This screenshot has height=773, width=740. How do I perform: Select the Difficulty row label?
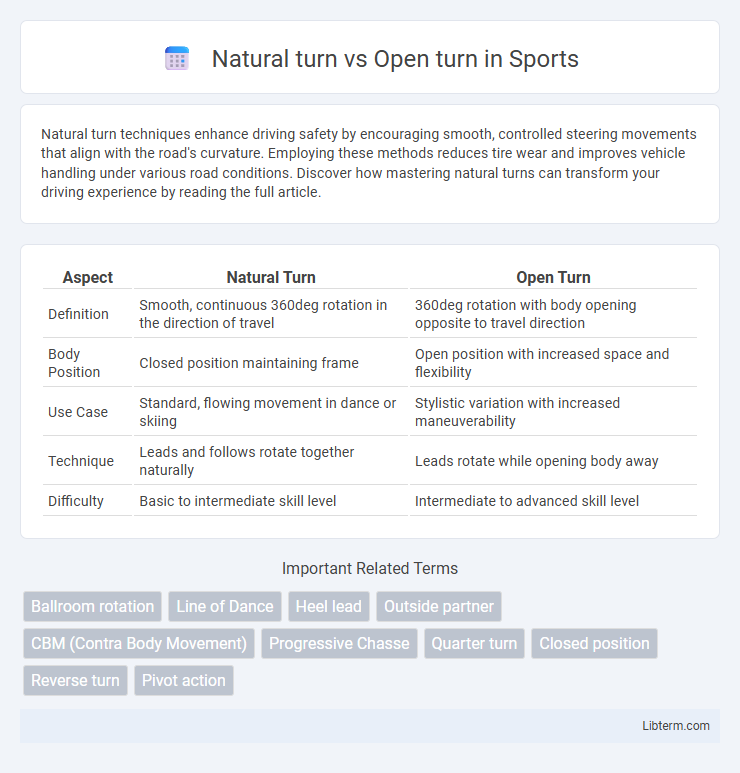click(76, 501)
